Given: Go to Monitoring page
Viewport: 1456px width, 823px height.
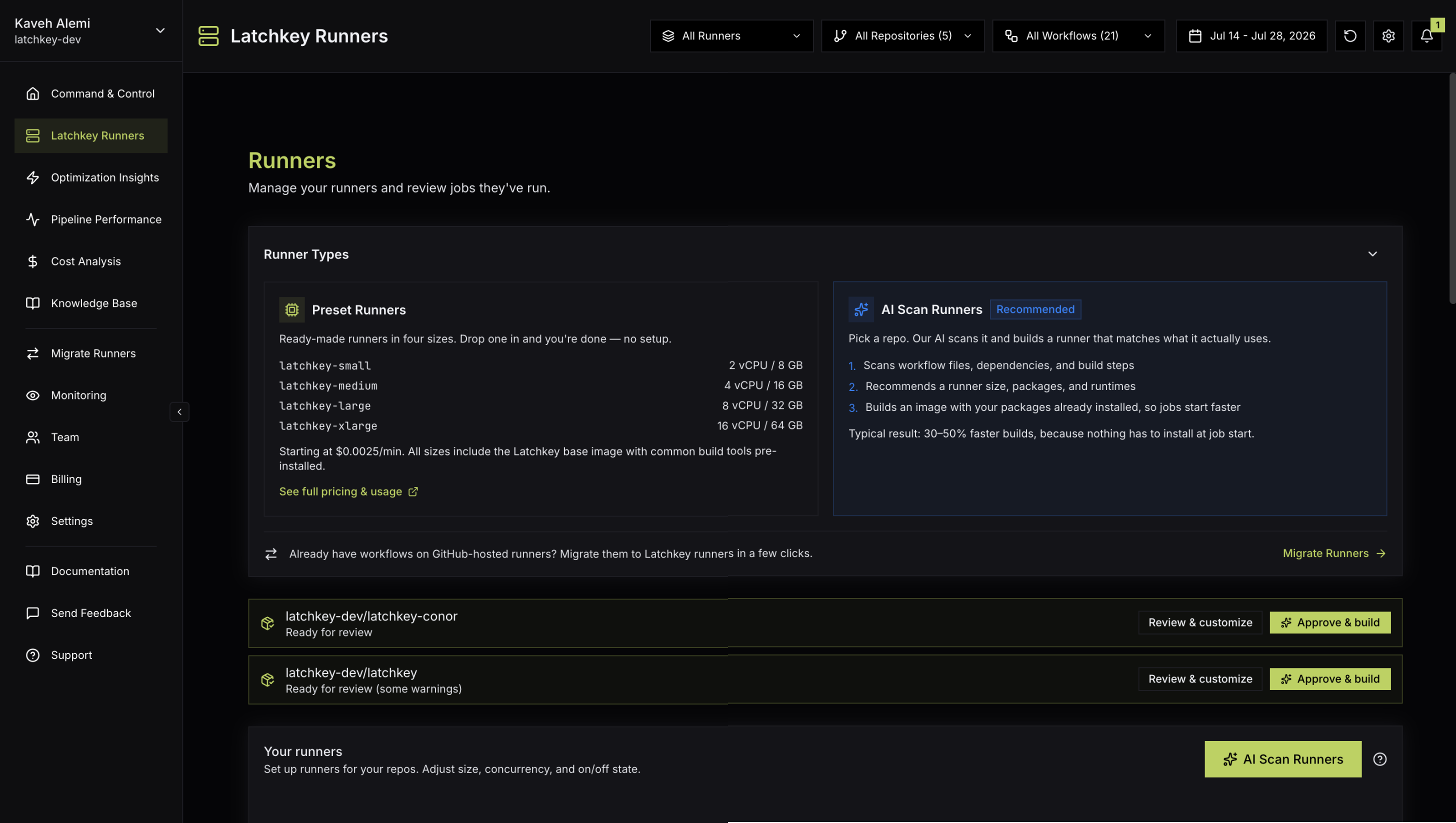Looking at the screenshot, I should pos(90,395).
